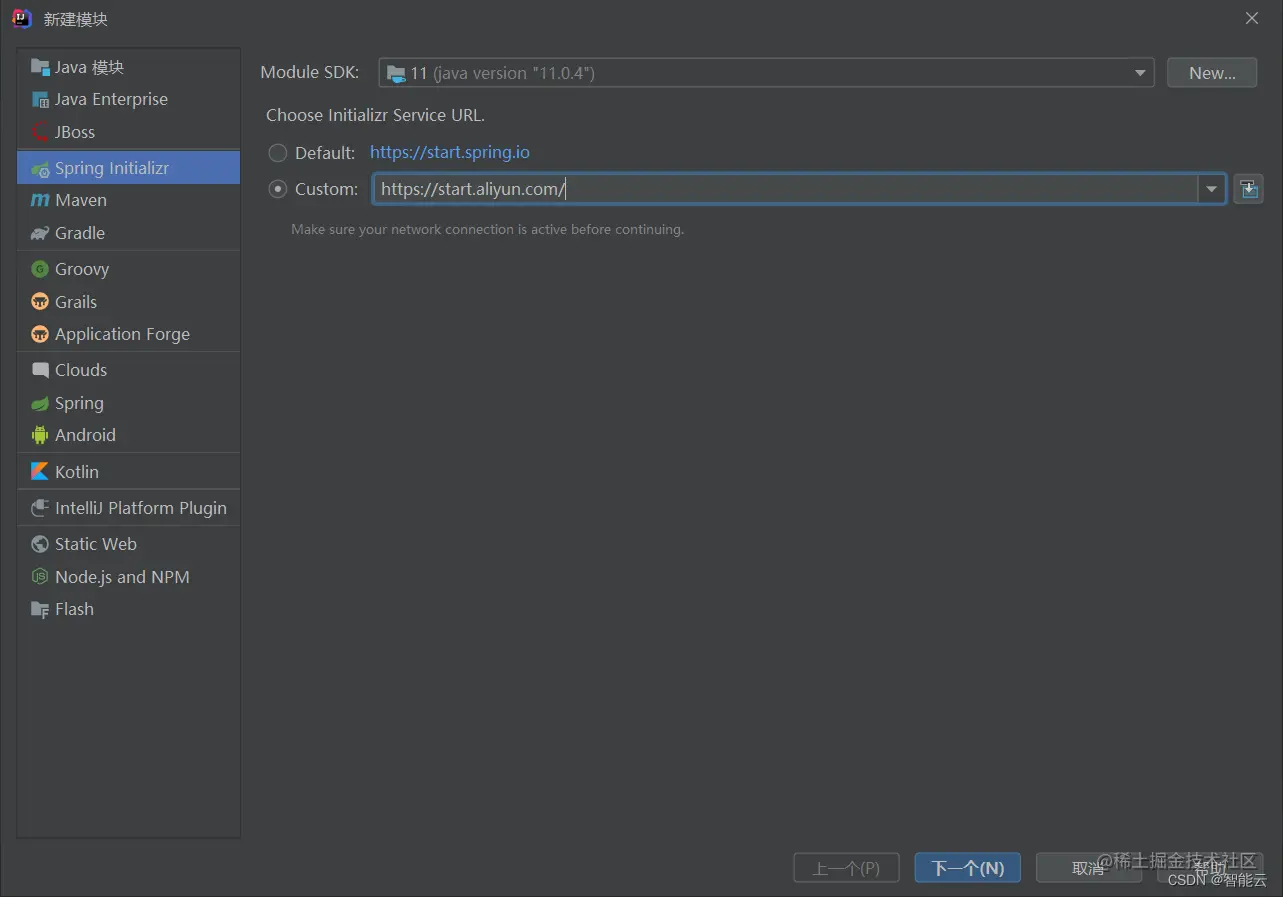Select the Default service URL radio button
1283x897 pixels.
(278, 153)
